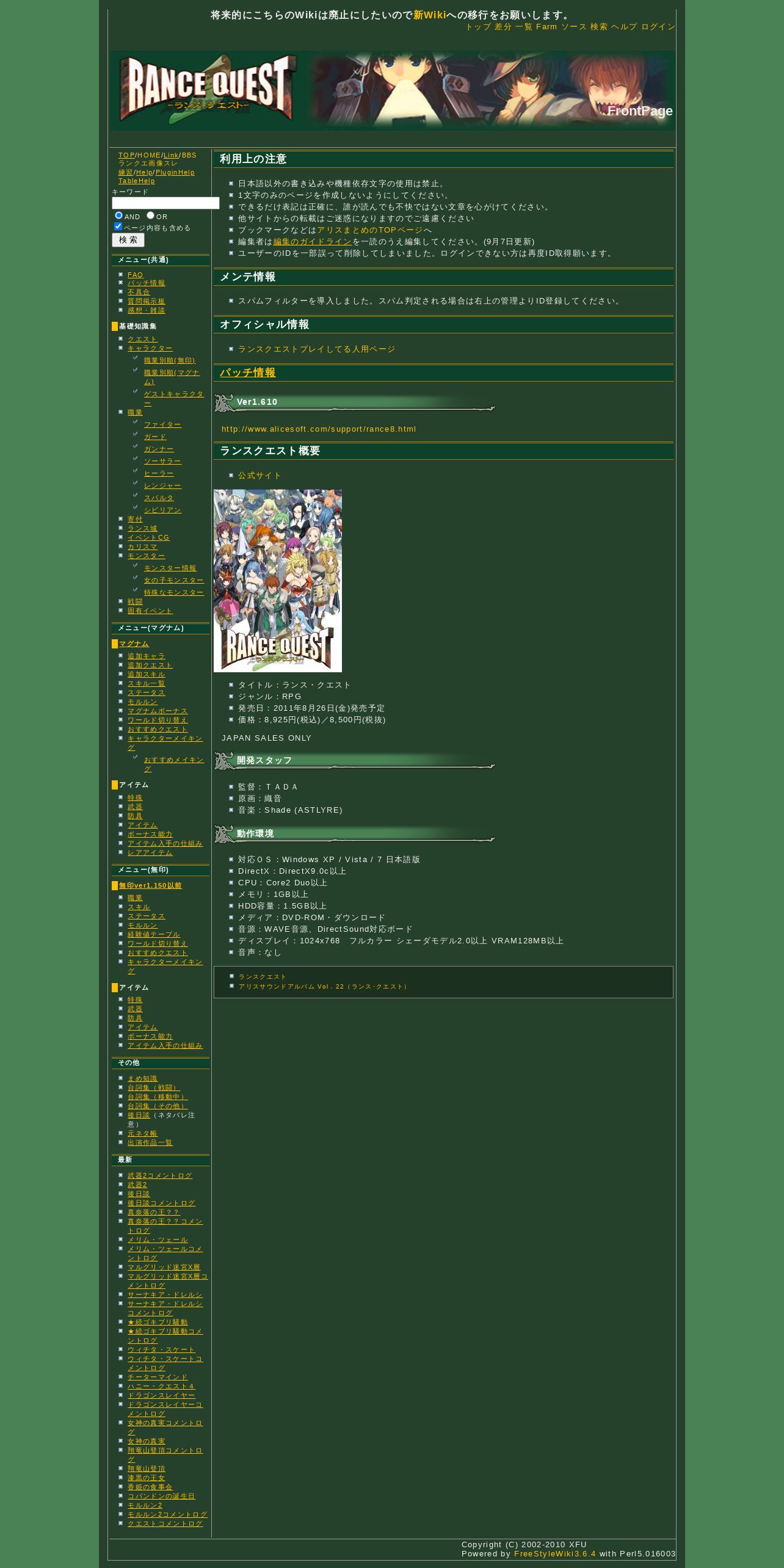The height and width of the screenshot is (1568, 784).
Task: Open the alicesoft.com rance8 support URL
Action: pyautogui.click(x=319, y=429)
